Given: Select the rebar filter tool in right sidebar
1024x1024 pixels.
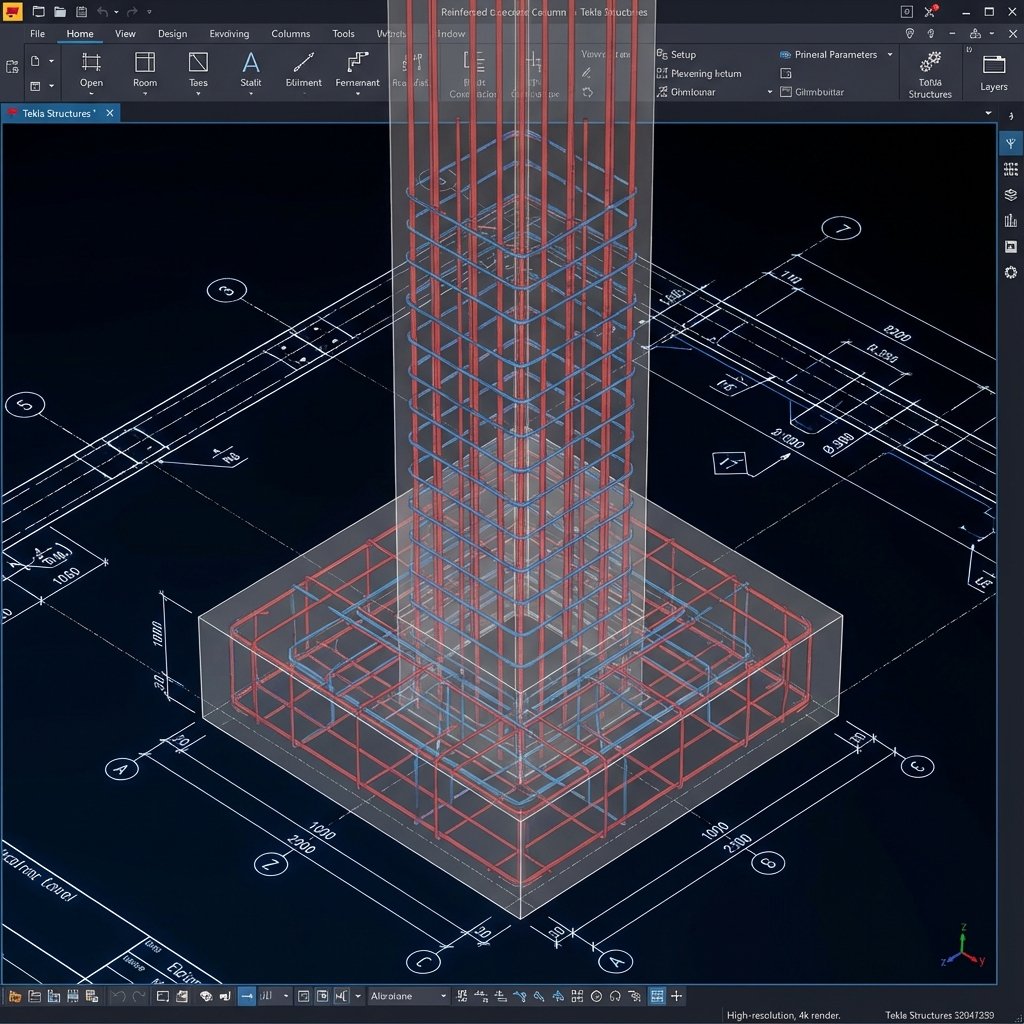Looking at the screenshot, I should (x=1010, y=143).
